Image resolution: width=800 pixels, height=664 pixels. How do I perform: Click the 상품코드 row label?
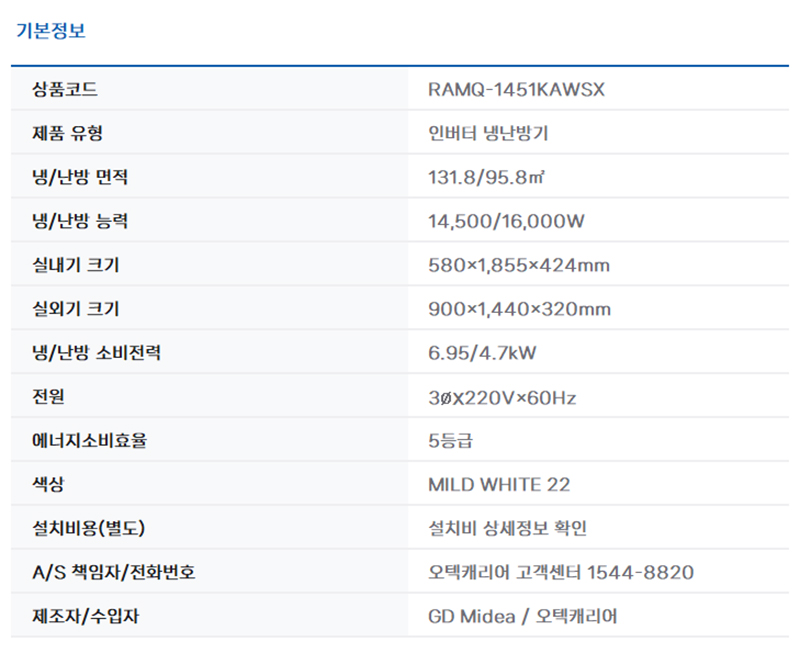click(65, 90)
